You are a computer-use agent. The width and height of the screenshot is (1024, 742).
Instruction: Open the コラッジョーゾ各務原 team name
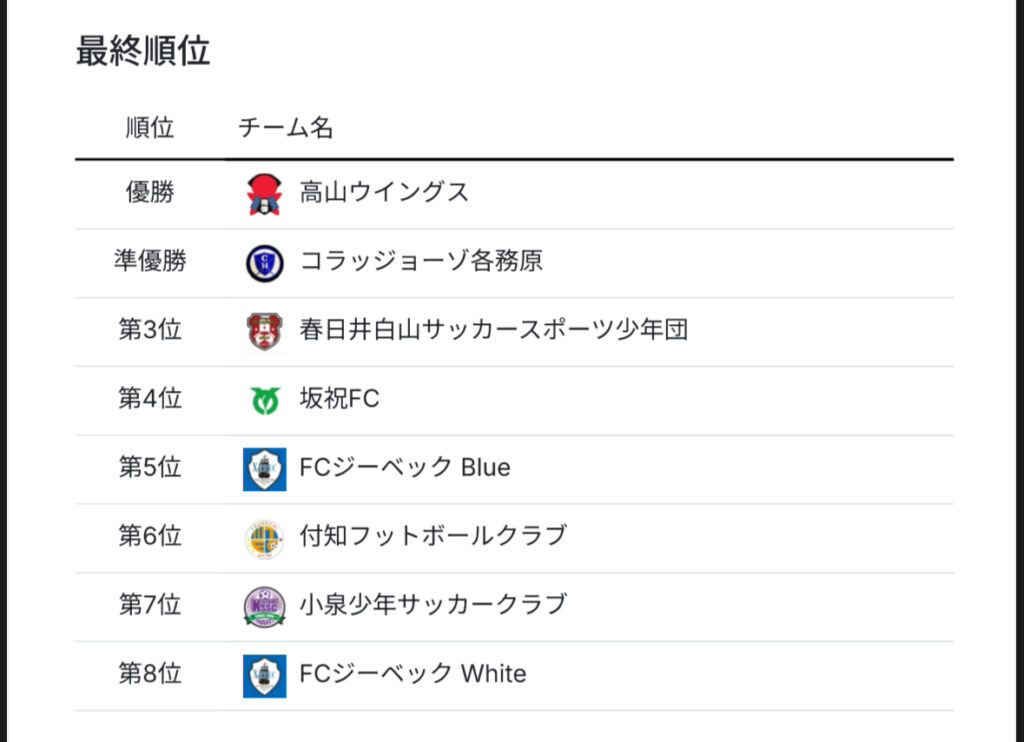(x=421, y=262)
